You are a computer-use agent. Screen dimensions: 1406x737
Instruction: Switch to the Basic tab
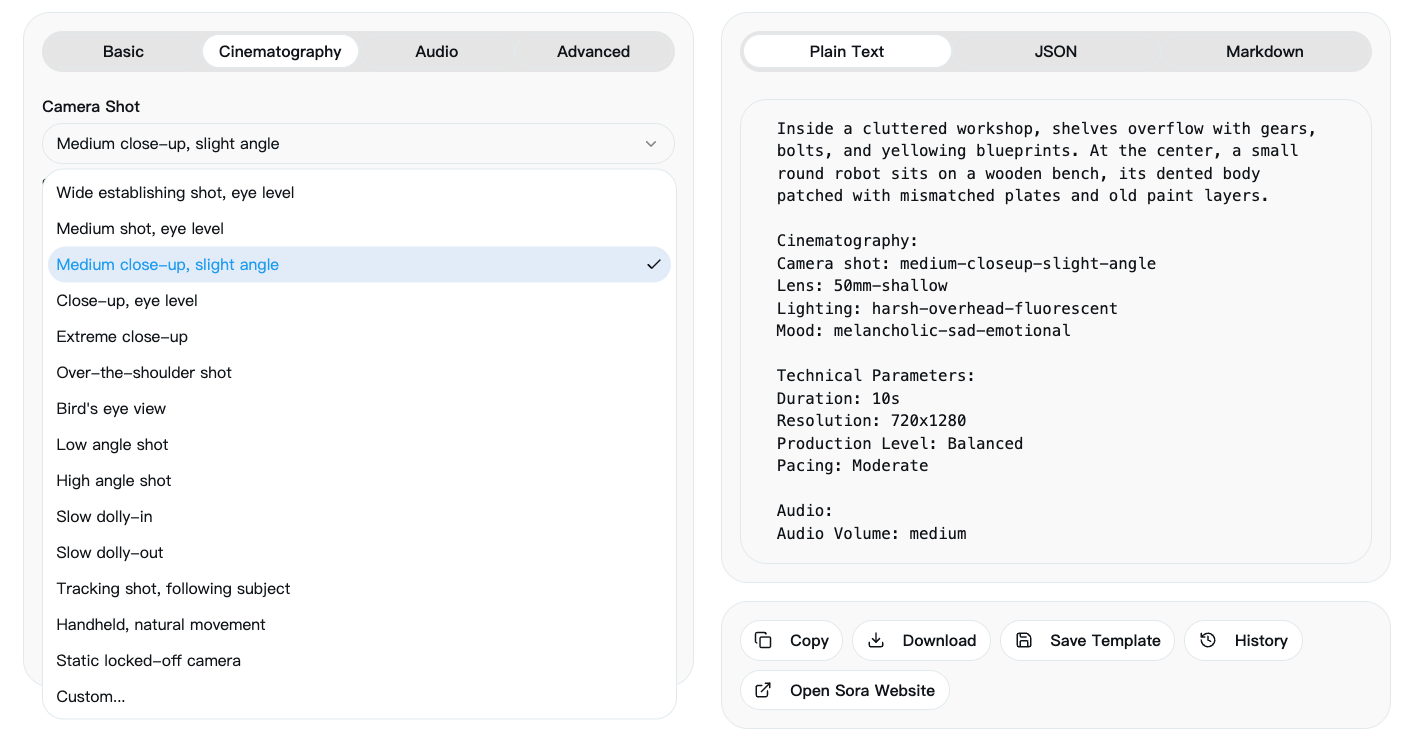tap(123, 52)
